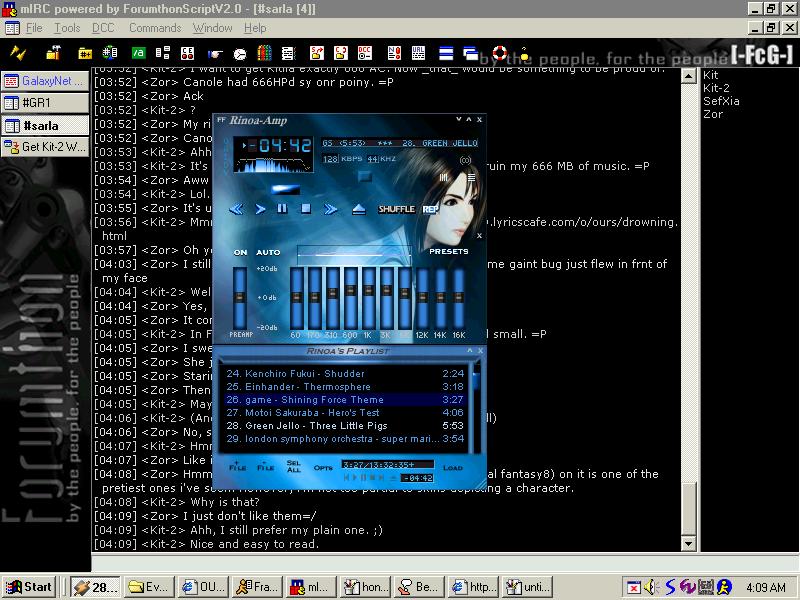Click the lightning bolt Connect icon

[18, 53]
